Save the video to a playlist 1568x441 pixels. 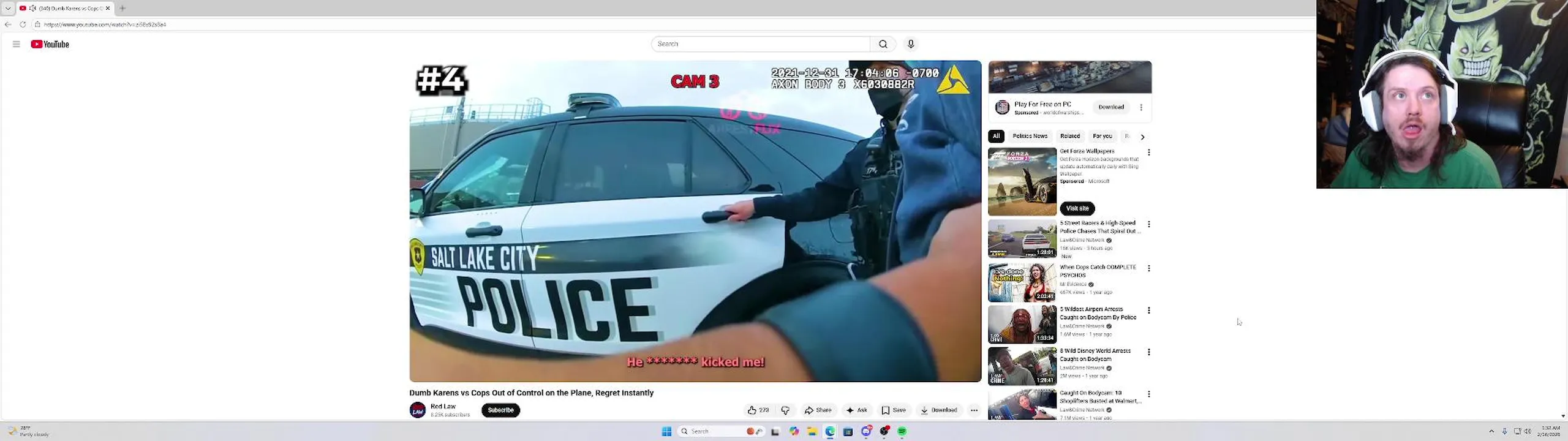pos(894,410)
